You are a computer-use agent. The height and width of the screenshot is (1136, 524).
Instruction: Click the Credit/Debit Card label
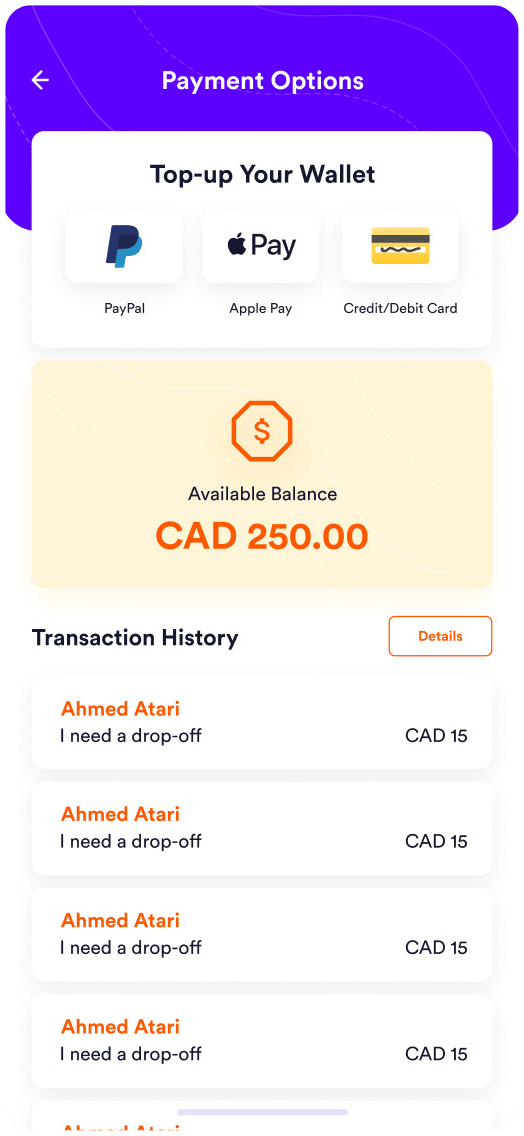point(400,309)
